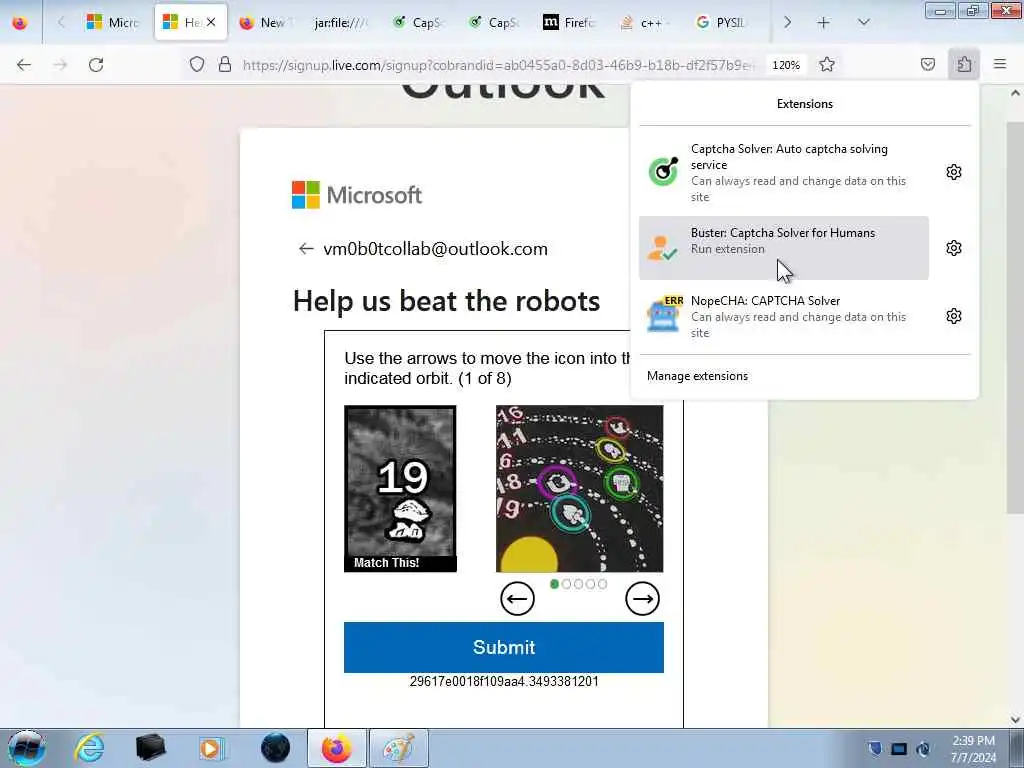Click the page vertical scrollbar thumb
Viewport: 1024px width, 768px height.
point(1015,317)
